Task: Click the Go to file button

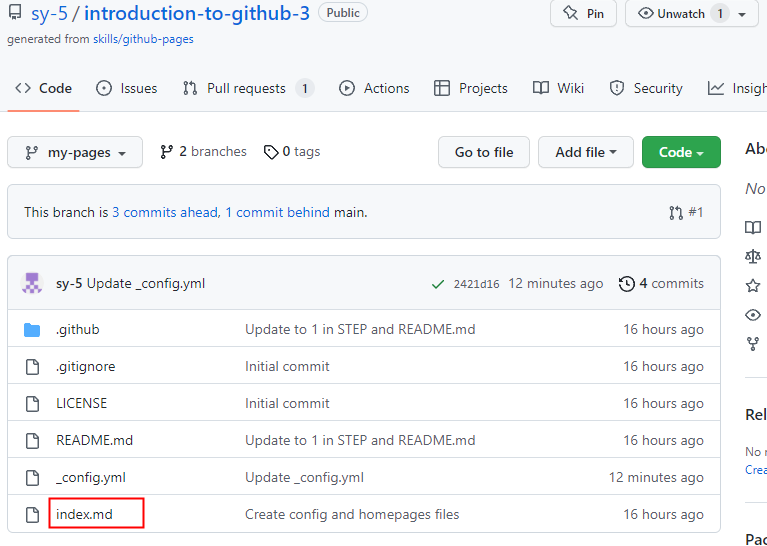Action: pyautogui.click(x=484, y=152)
